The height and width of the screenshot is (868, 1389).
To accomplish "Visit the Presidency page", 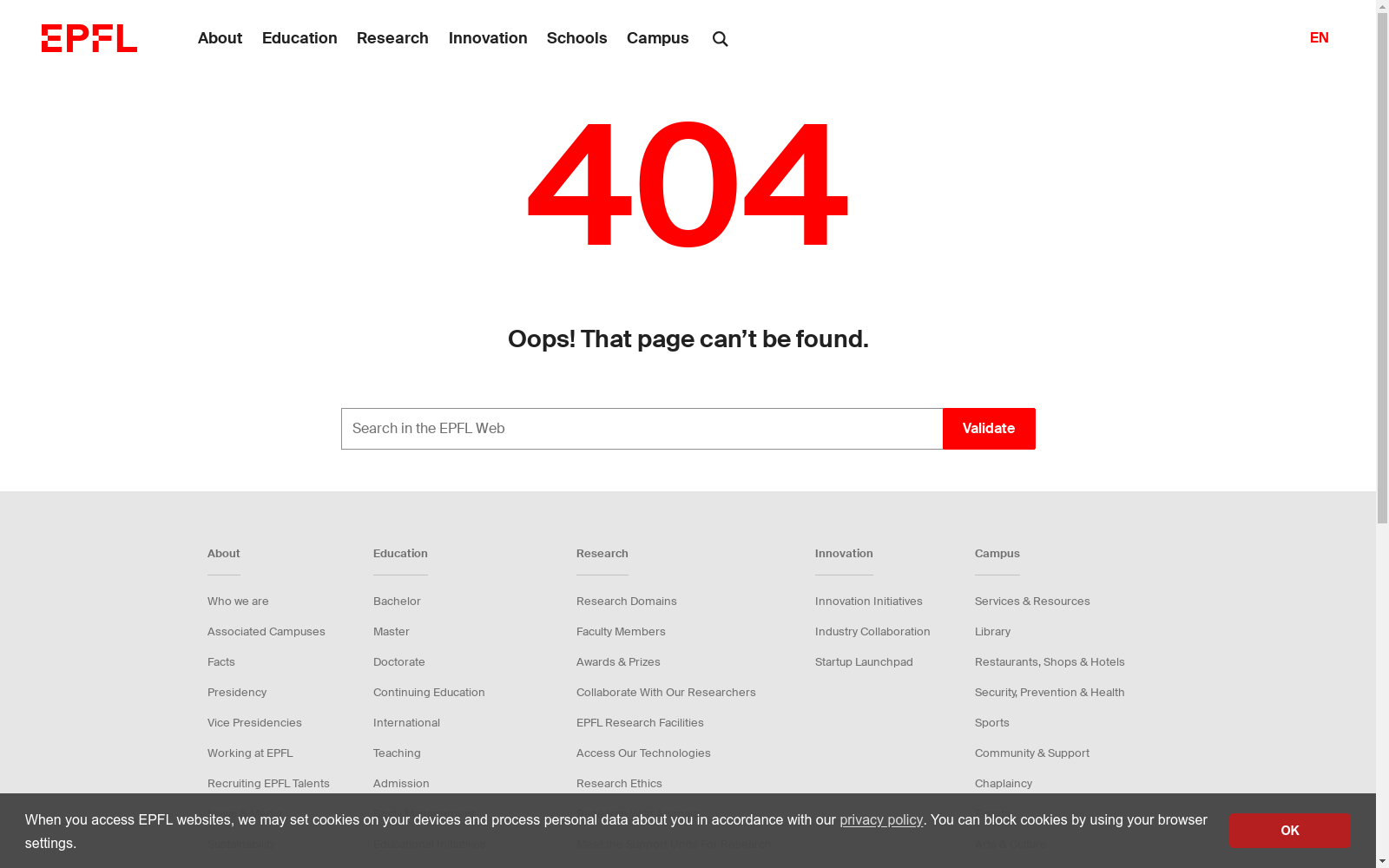I will (237, 693).
